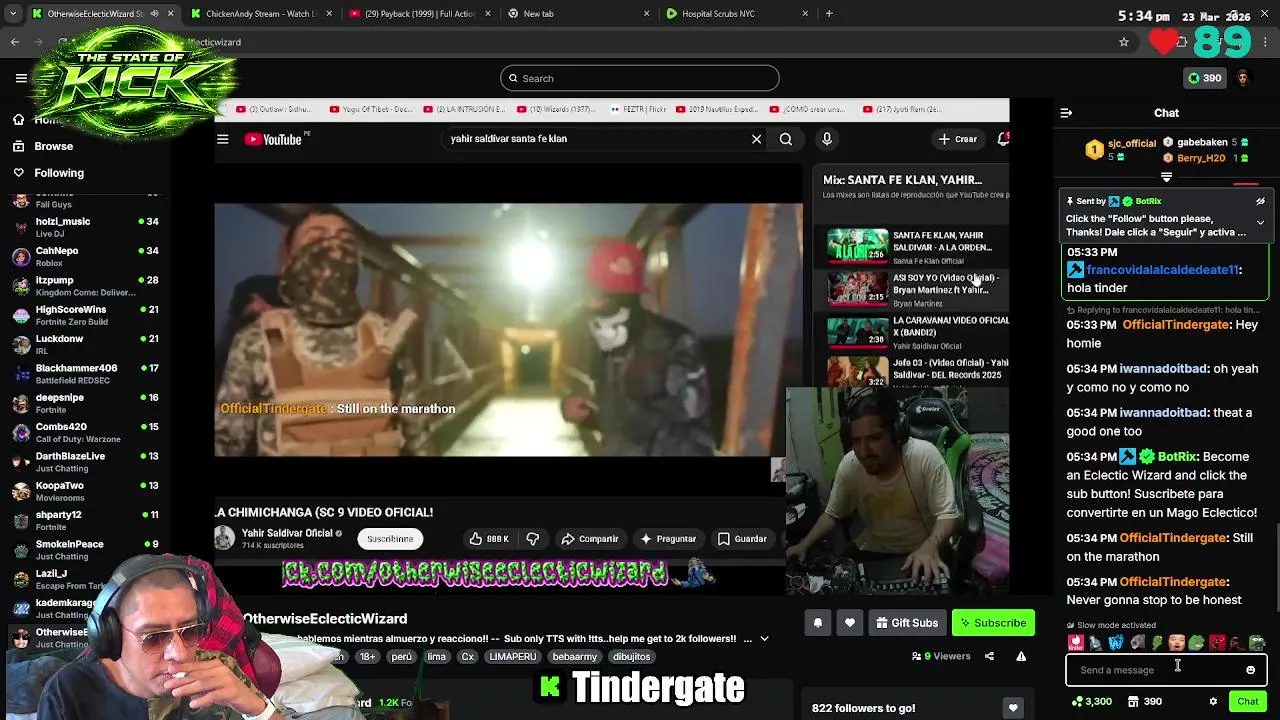
Task: Open Browse in the Kick sidebar
Action: point(54,146)
